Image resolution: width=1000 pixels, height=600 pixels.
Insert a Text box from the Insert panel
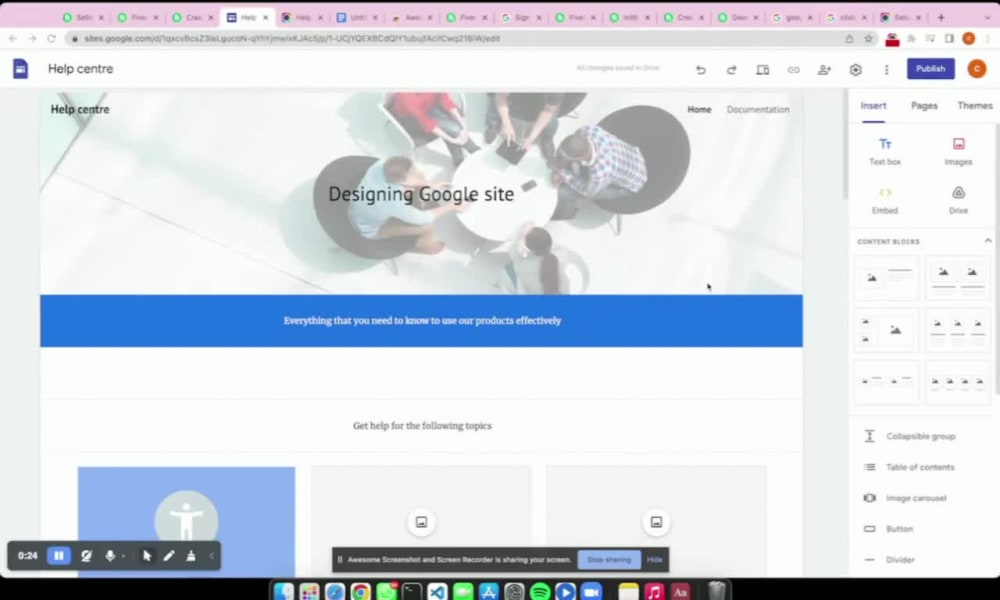[884, 150]
